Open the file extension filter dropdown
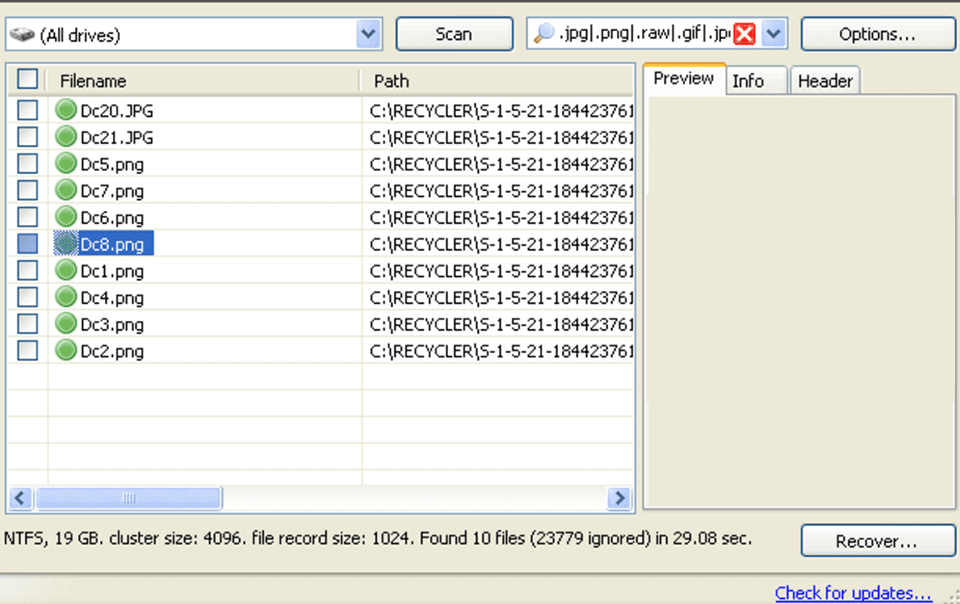Screen dimensions: 960x604 point(772,33)
